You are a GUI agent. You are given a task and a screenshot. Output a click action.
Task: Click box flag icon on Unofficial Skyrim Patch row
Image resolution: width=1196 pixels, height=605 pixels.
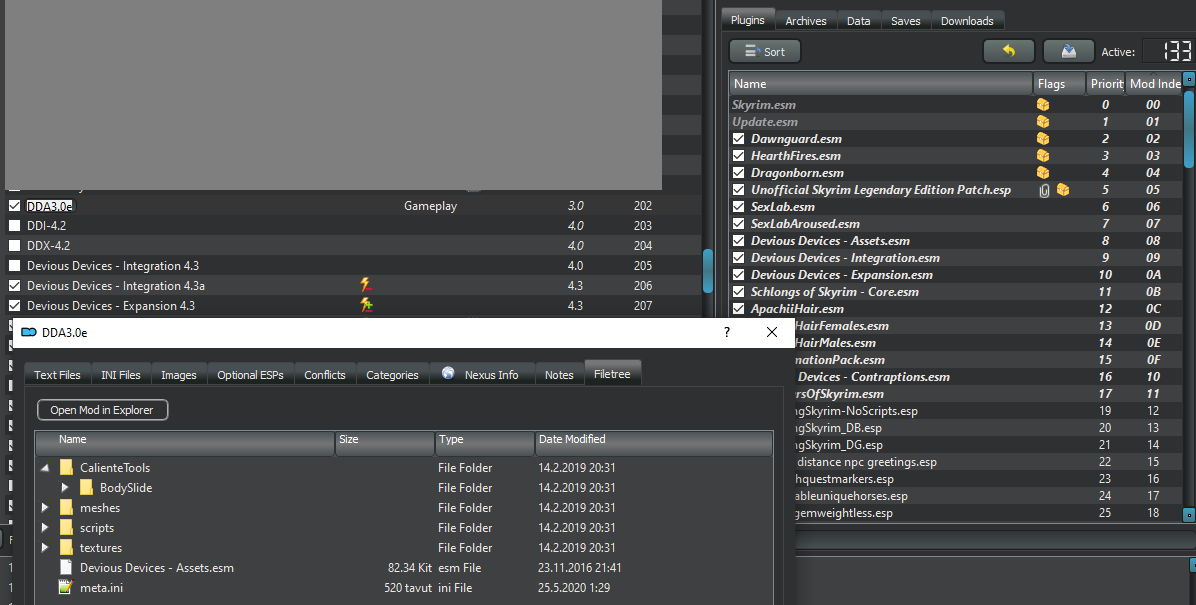click(1063, 189)
